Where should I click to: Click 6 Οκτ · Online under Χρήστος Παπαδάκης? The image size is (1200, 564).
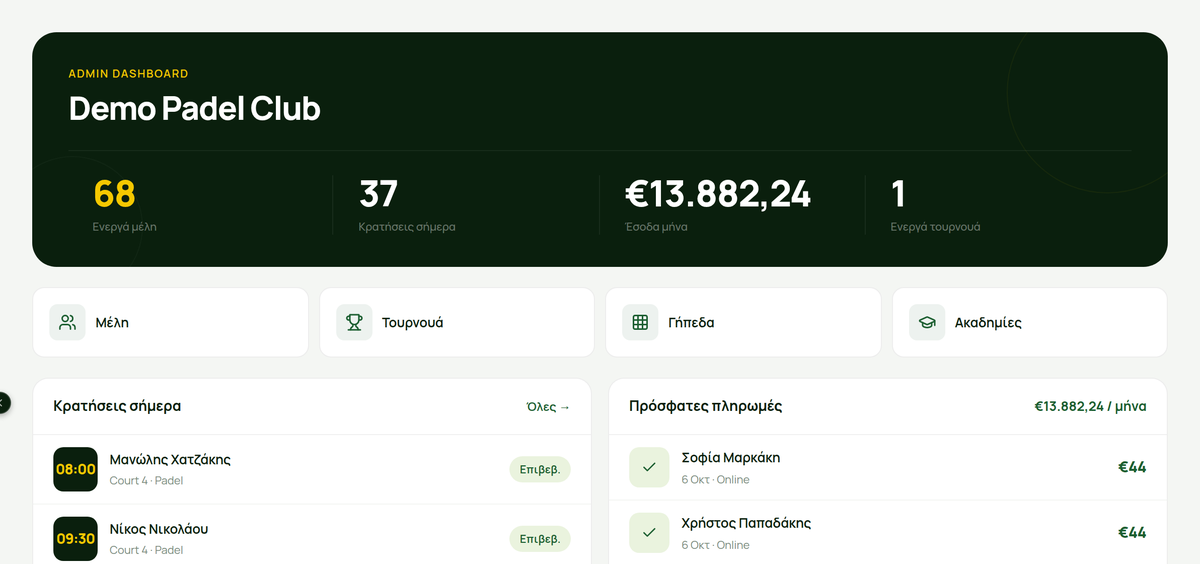715,545
